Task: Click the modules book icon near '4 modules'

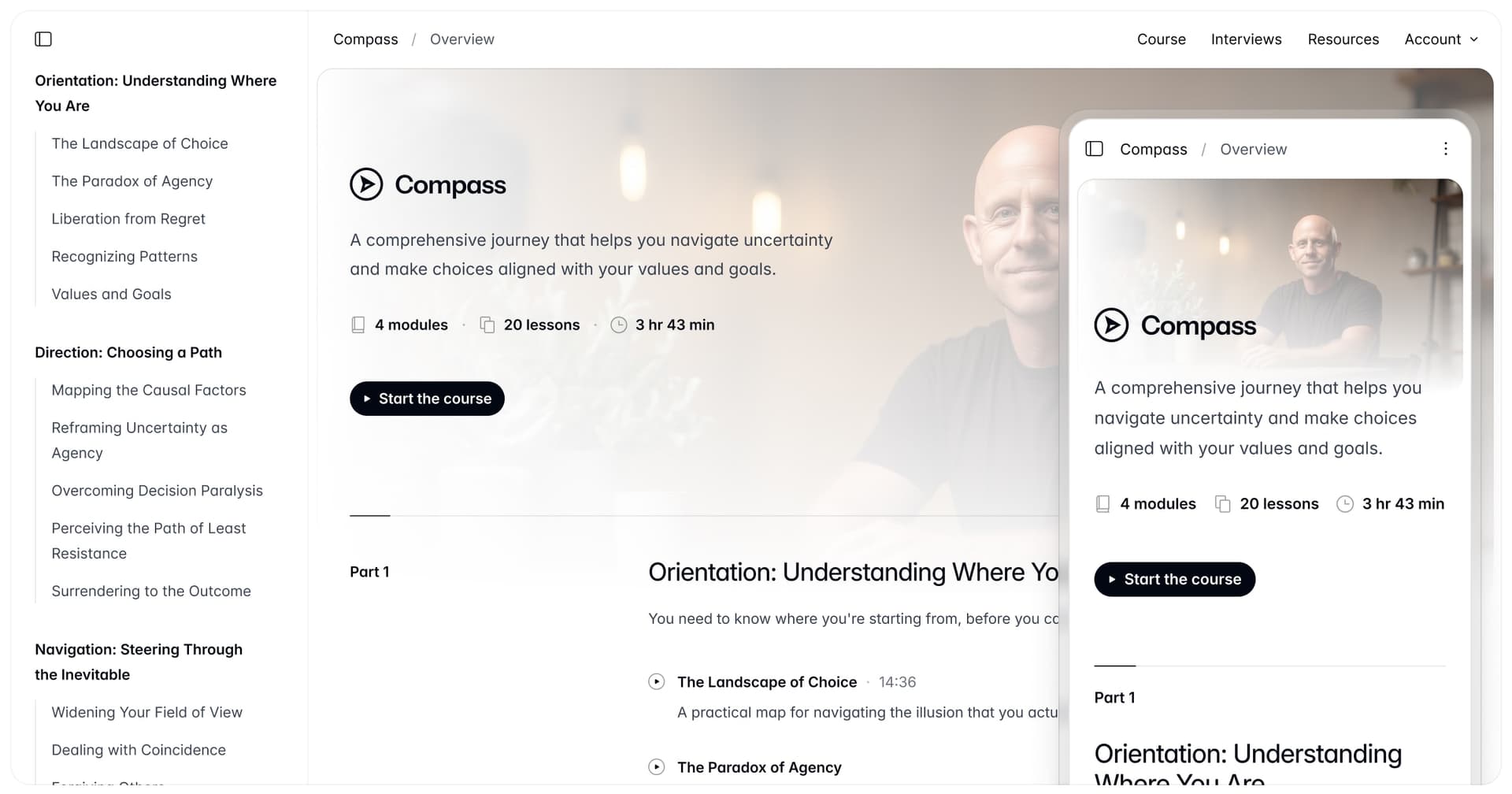Action: click(x=358, y=324)
